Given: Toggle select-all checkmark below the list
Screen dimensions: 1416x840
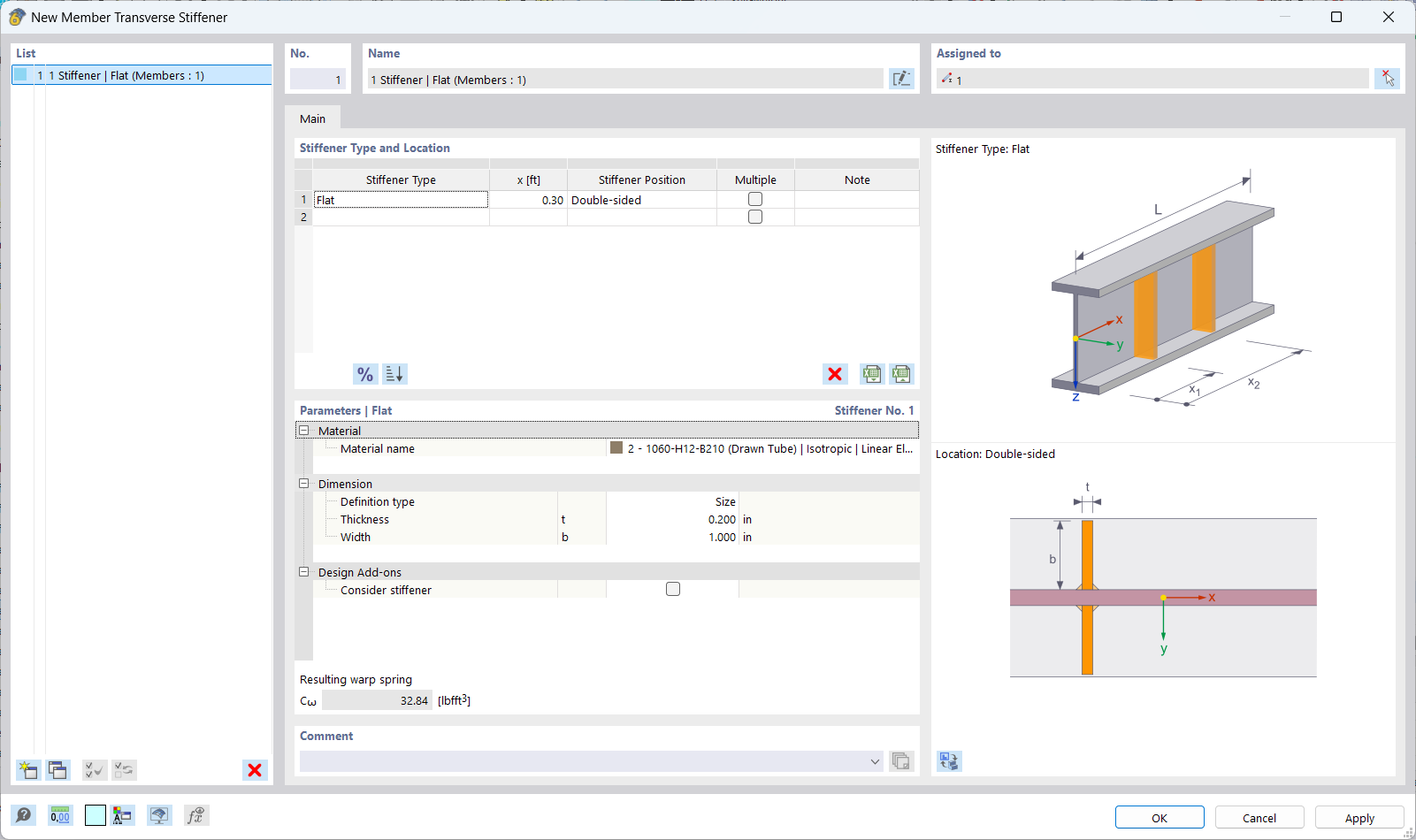Looking at the screenshot, I should click(x=94, y=770).
